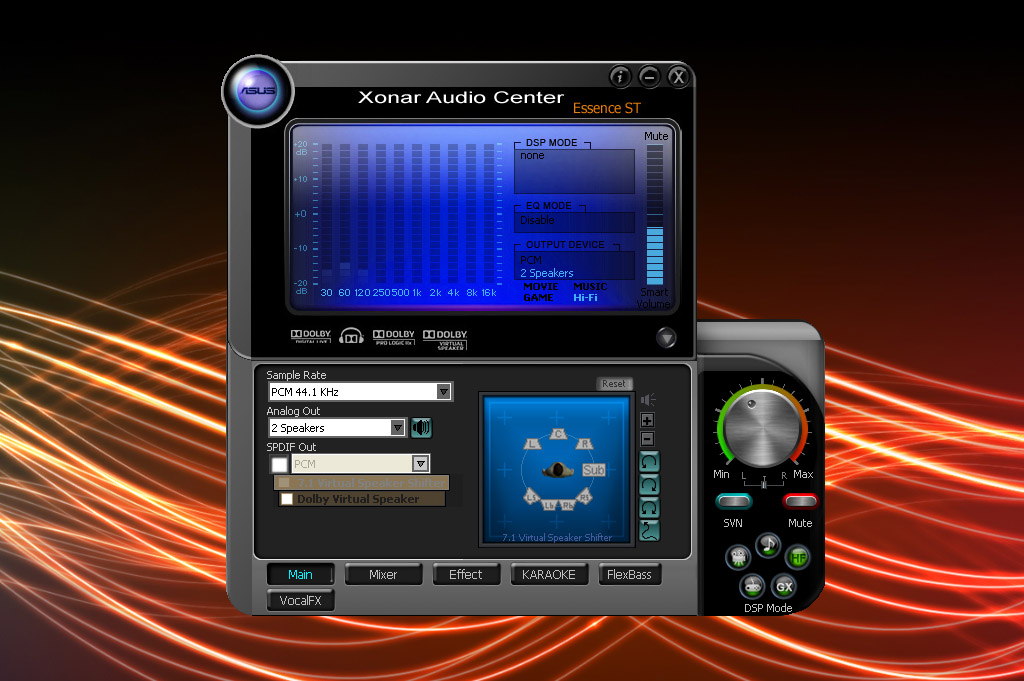Click the Reset button above speaker shifter
The width and height of the screenshot is (1024, 681).
[614, 384]
